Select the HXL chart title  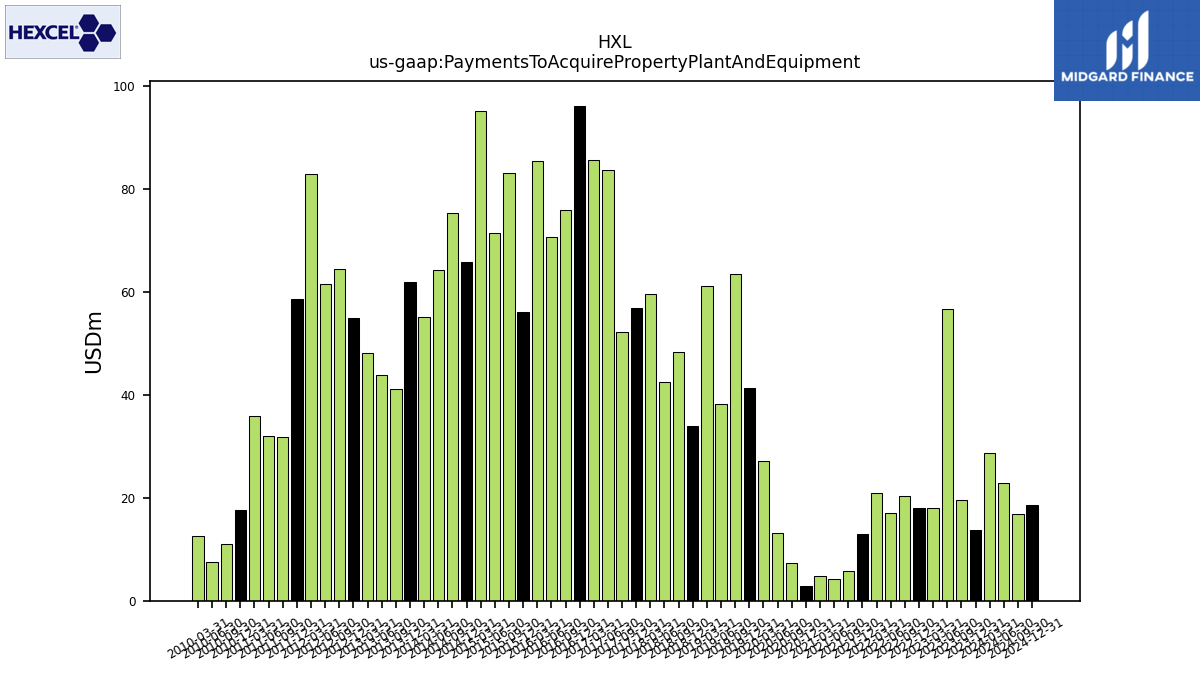click(x=614, y=42)
